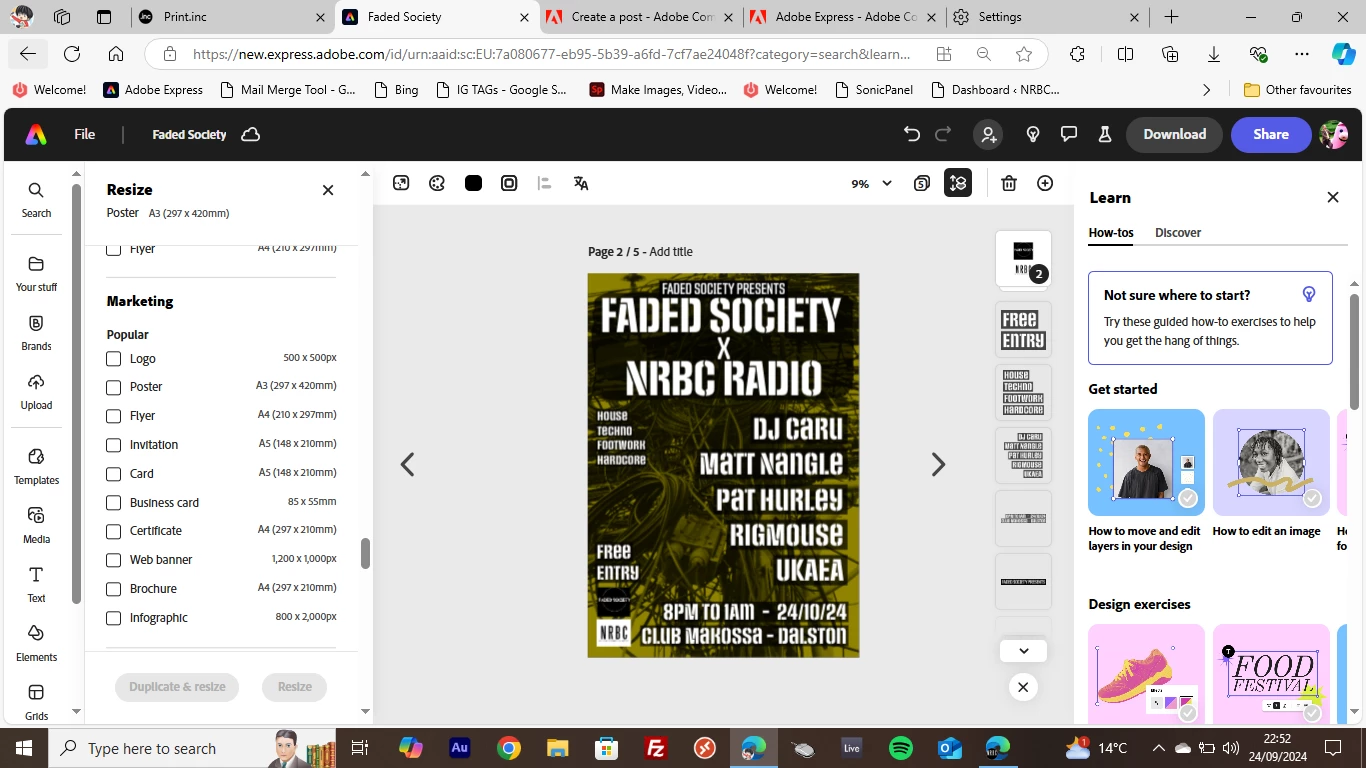Image resolution: width=1366 pixels, height=768 pixels.
Task: Check the Poster checkbox under Marketing
Action: tap(114, 387)
